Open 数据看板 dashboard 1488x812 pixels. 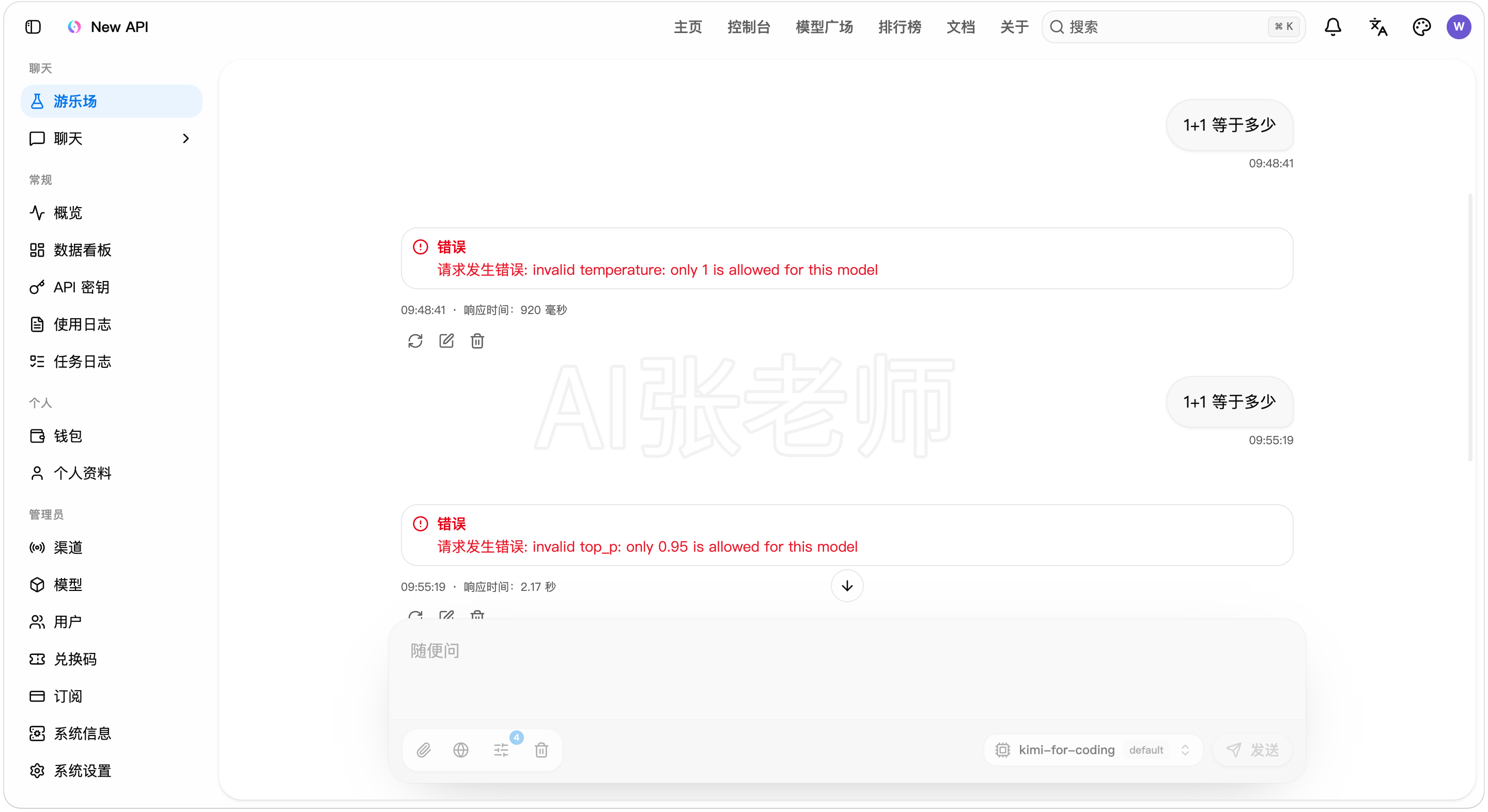(112, 250)
